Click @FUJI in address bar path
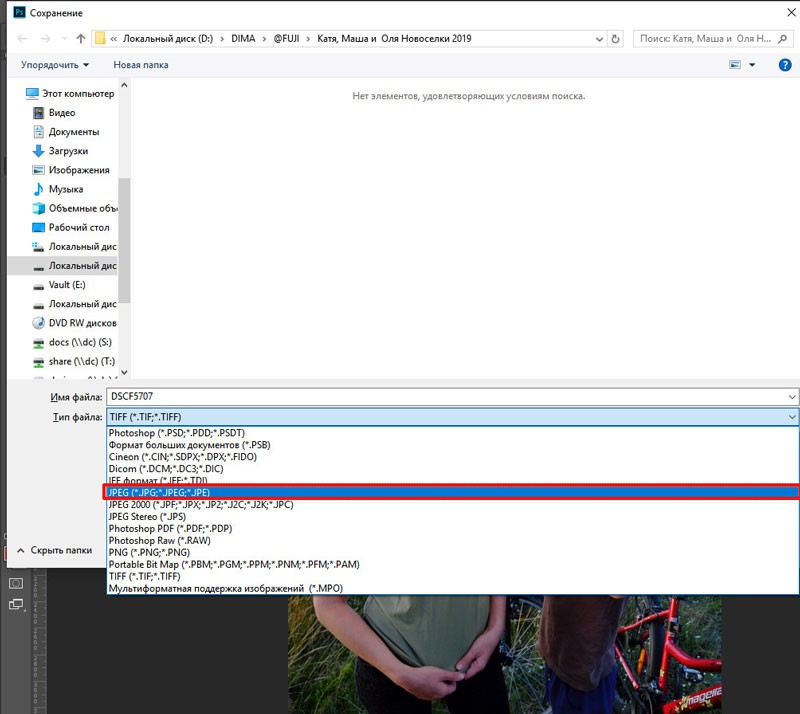The image size is (800, 714). tap(286, 39)
